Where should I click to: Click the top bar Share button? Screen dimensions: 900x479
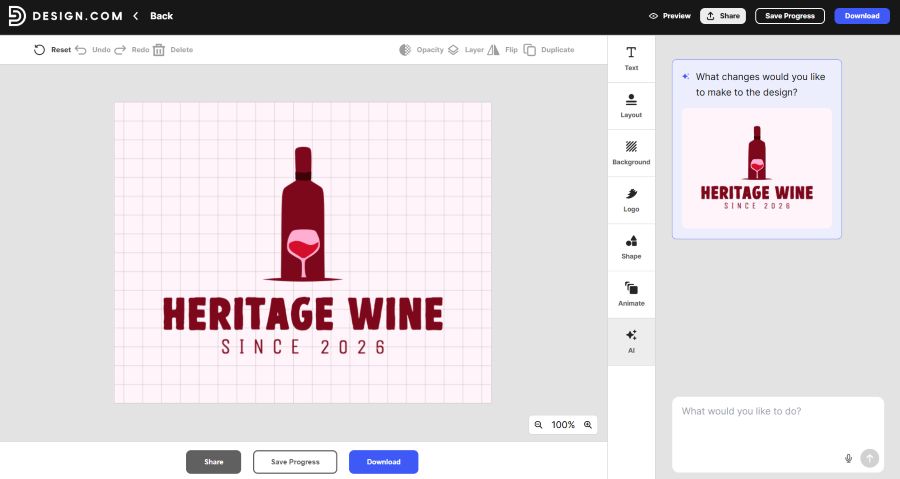[x=723, y=16]
